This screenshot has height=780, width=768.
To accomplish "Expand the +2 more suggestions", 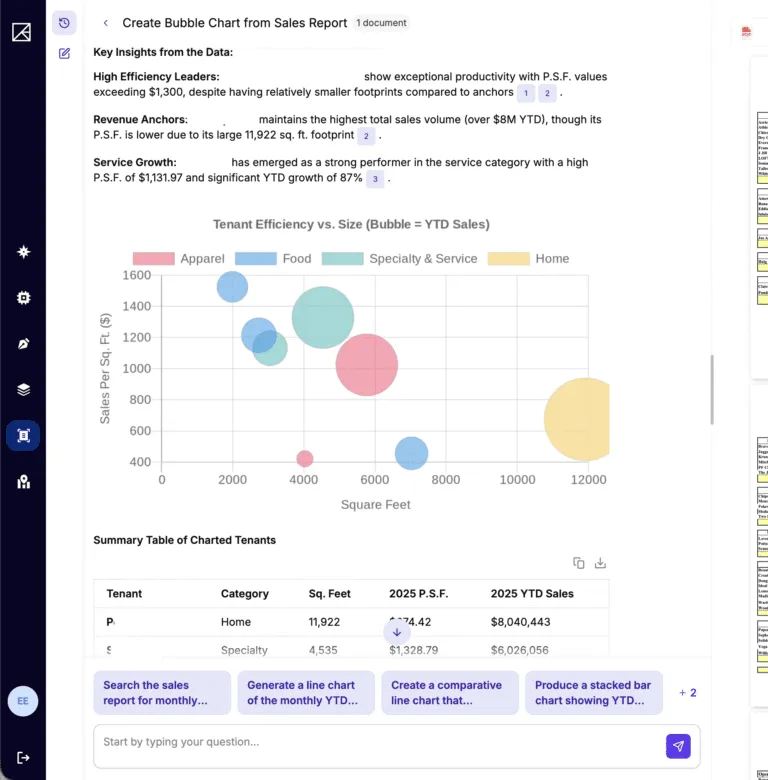I will pos(688,692).
